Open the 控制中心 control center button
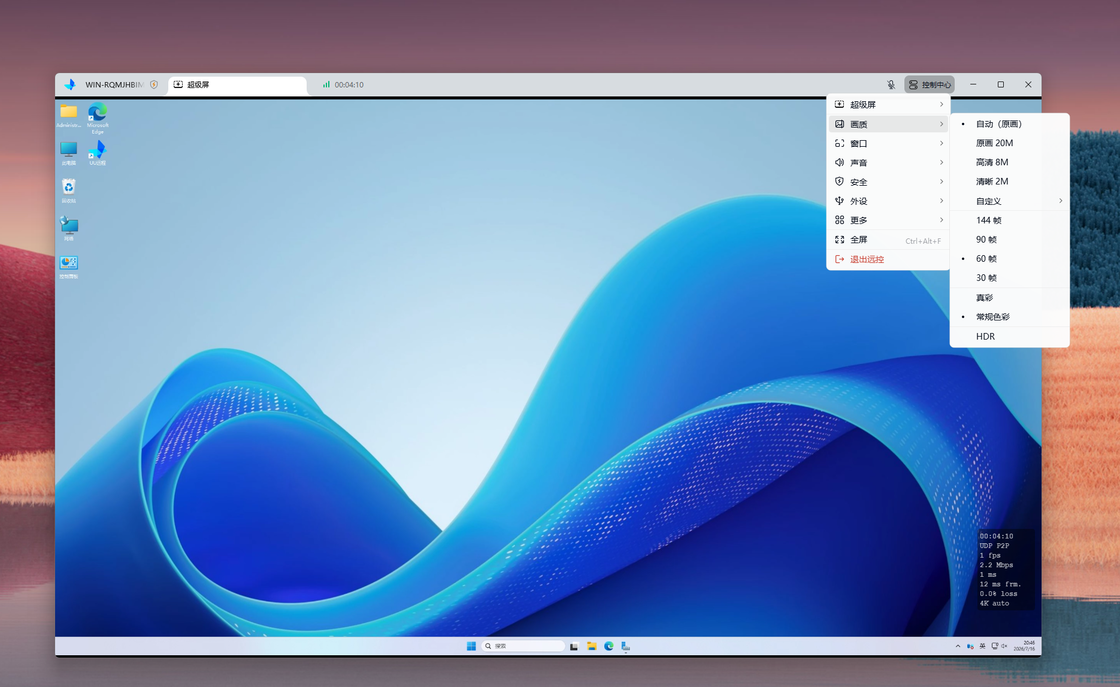 pos(929,84)
